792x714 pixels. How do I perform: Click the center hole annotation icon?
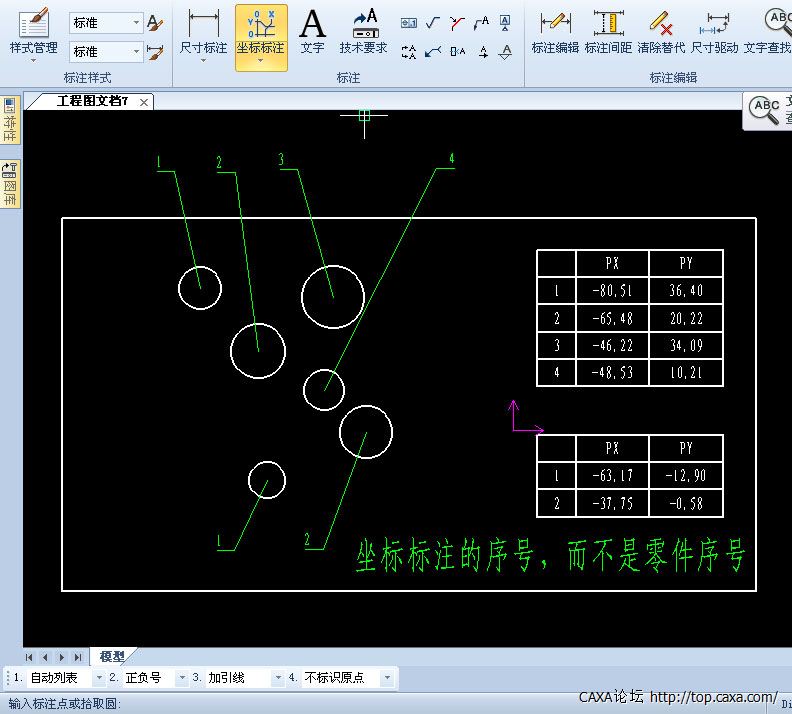pyautogui.click(x=458, y=52)
